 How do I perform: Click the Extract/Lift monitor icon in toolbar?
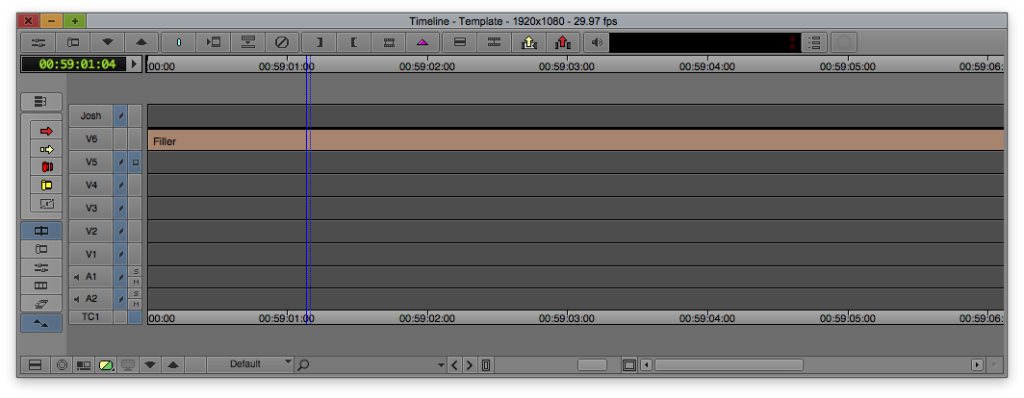[248, 42]
